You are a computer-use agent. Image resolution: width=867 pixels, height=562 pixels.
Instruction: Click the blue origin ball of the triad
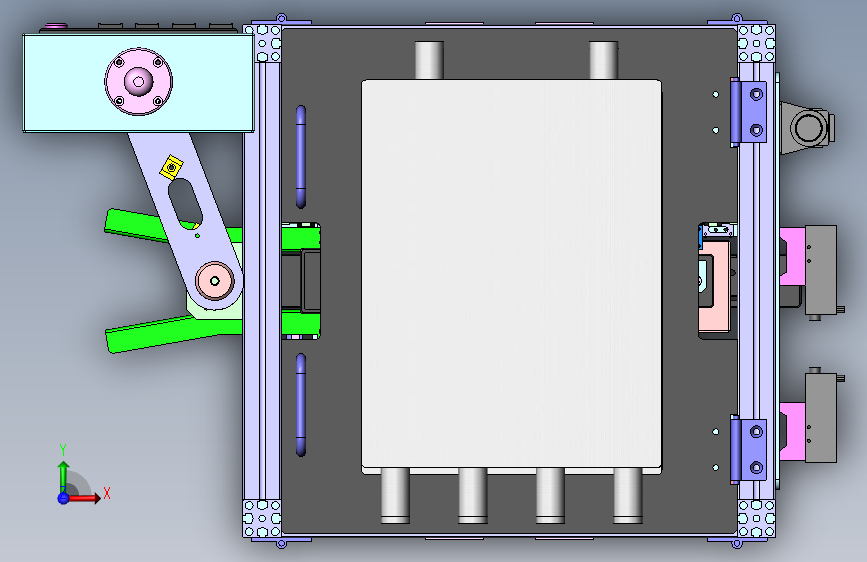(x=63, y=498)
